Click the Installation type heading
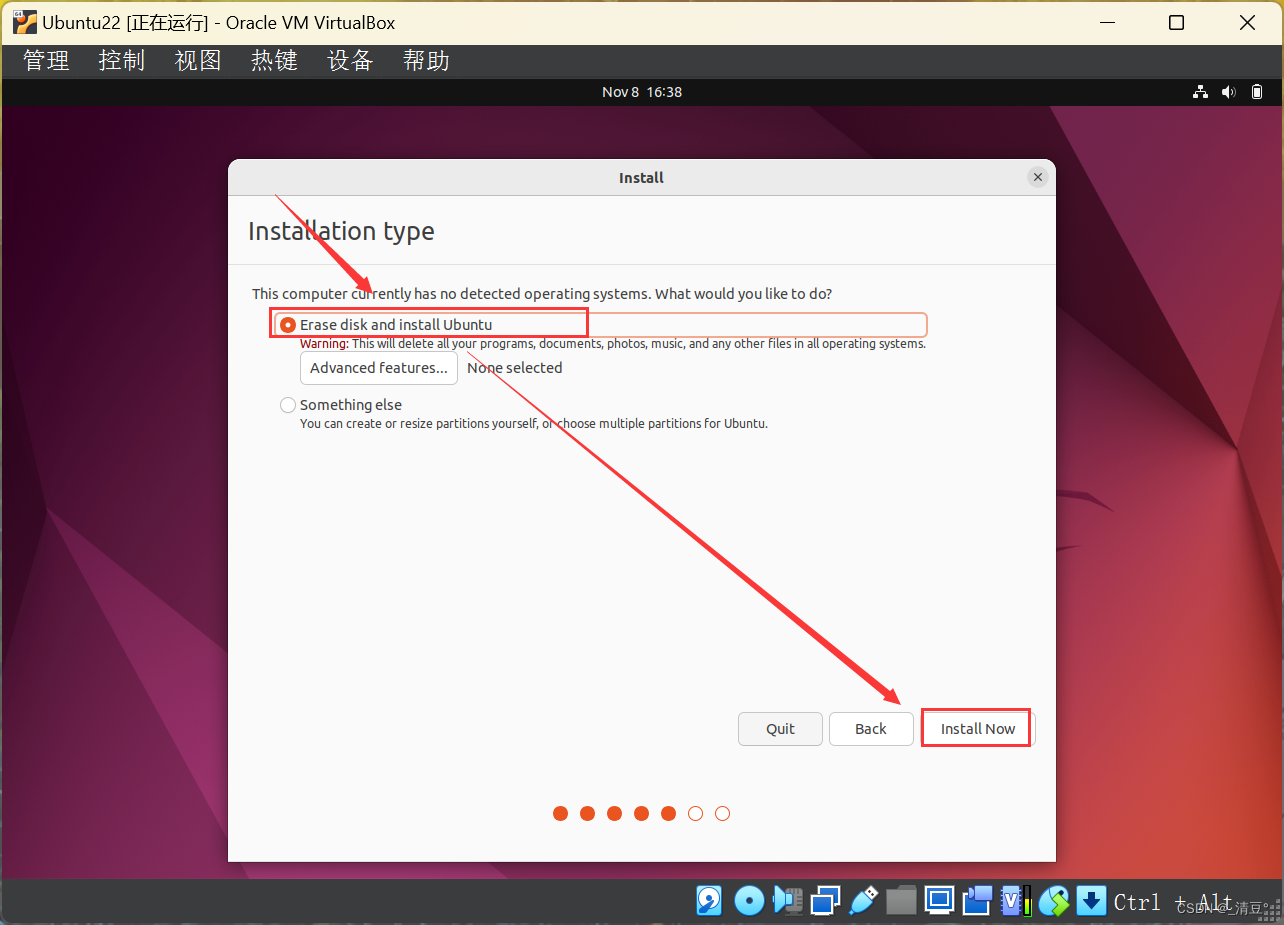This screenshot has height=925, width=1284. pos(341,231)
